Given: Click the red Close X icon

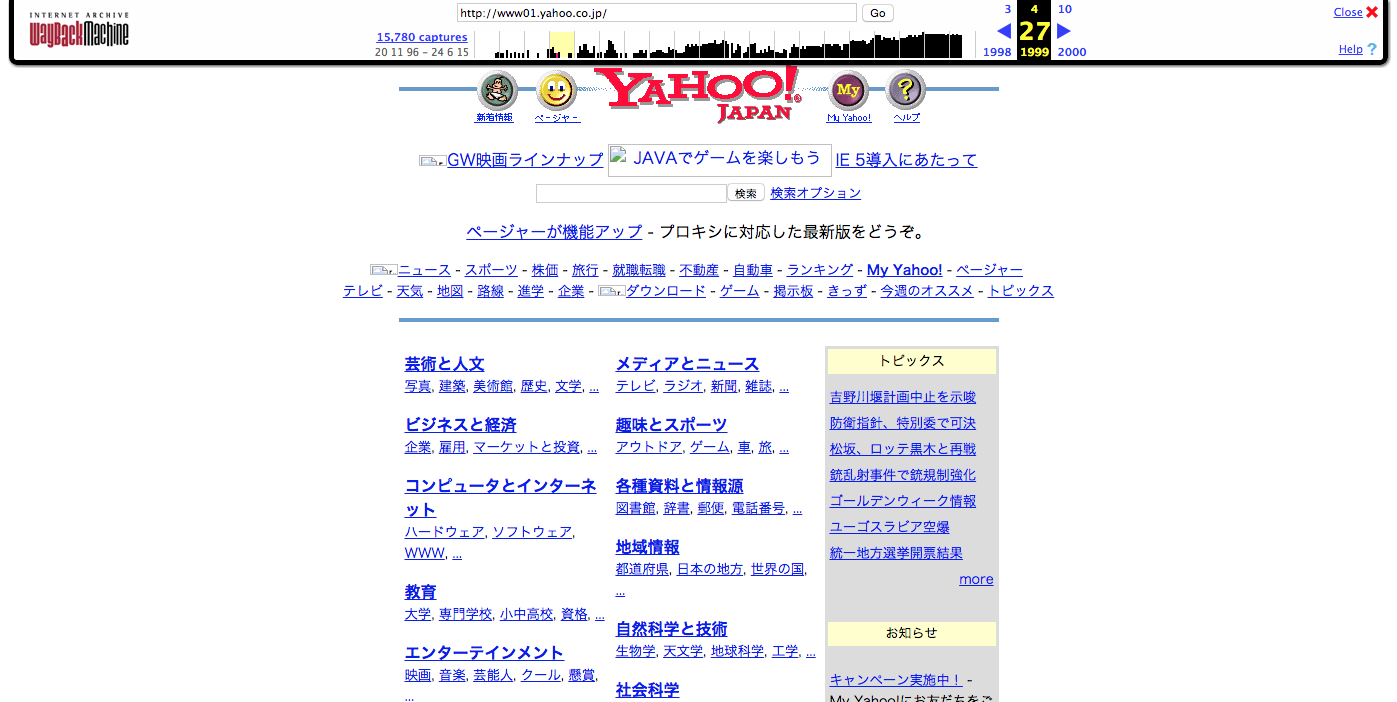Looking at the screenshot, I should [1372, 12].
